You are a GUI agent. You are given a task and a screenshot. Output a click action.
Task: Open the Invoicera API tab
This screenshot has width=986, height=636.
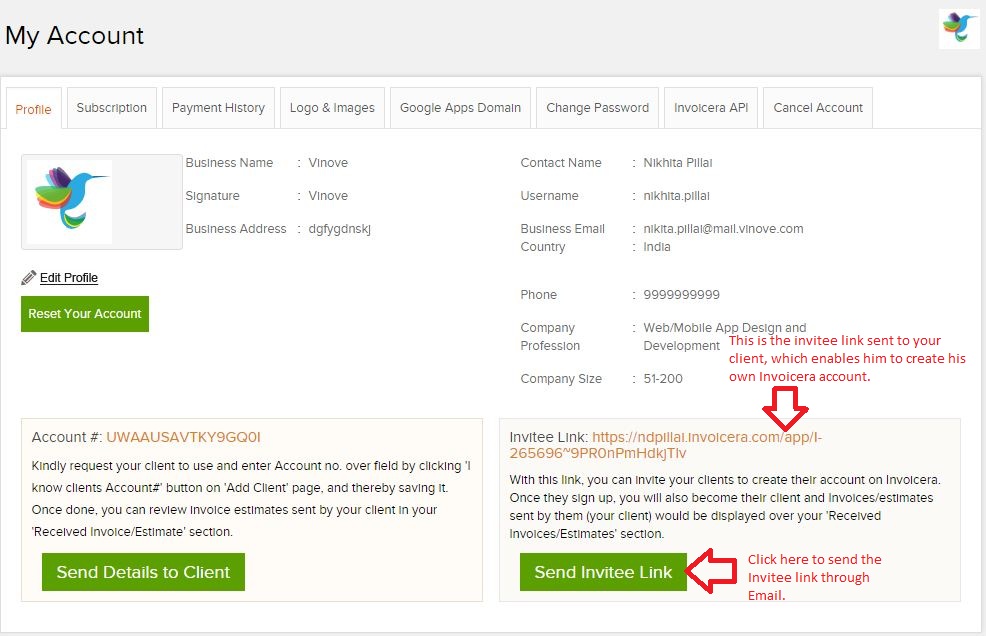pyautogui.click(x=711, y=108)
